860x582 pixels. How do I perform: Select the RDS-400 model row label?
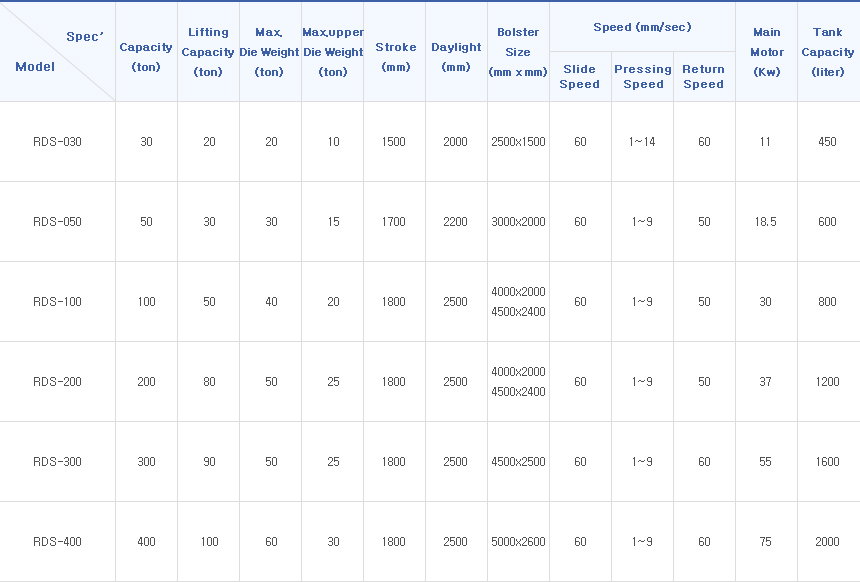[57, 542]
